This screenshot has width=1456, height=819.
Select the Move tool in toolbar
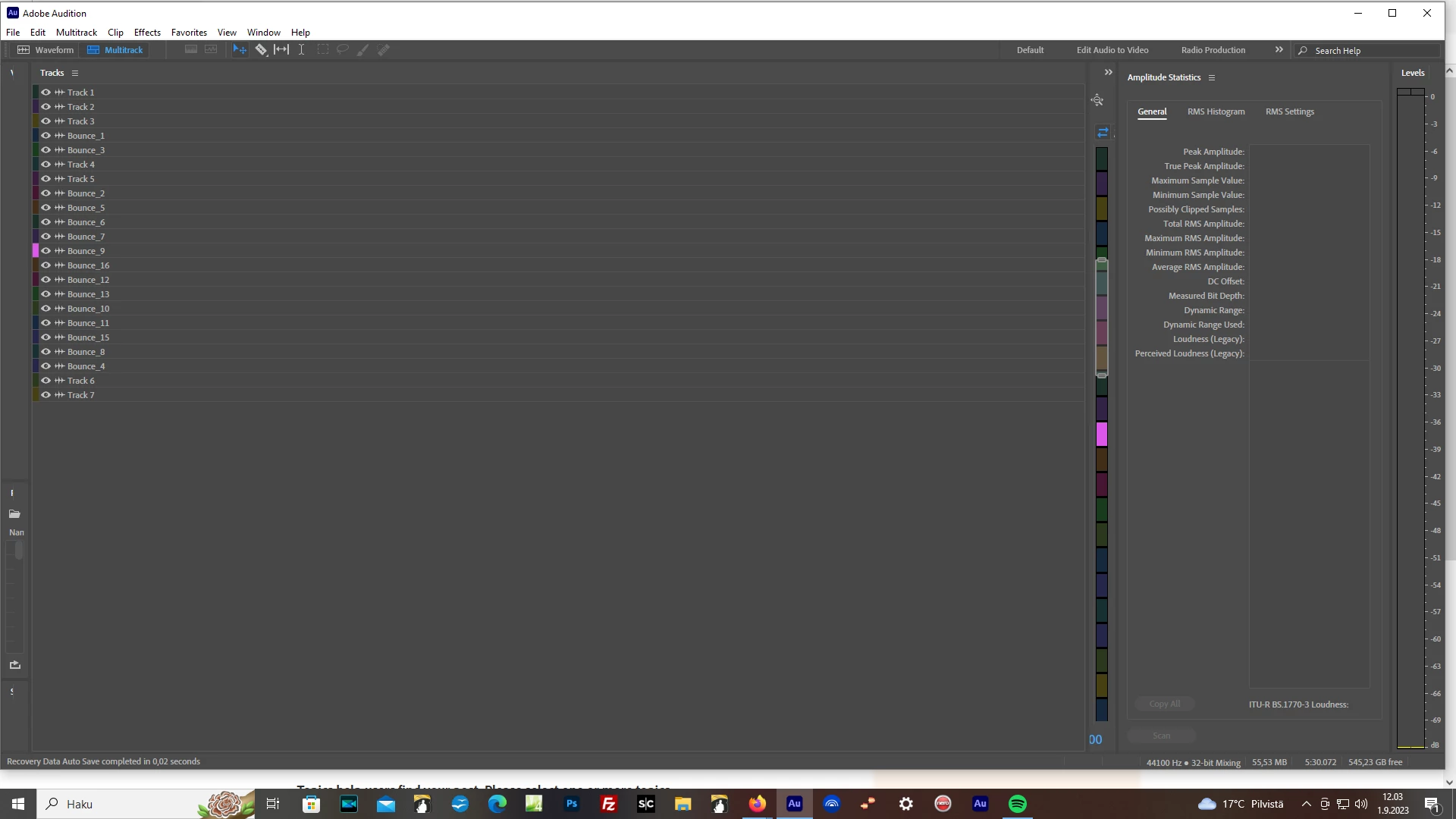[240, 50]
